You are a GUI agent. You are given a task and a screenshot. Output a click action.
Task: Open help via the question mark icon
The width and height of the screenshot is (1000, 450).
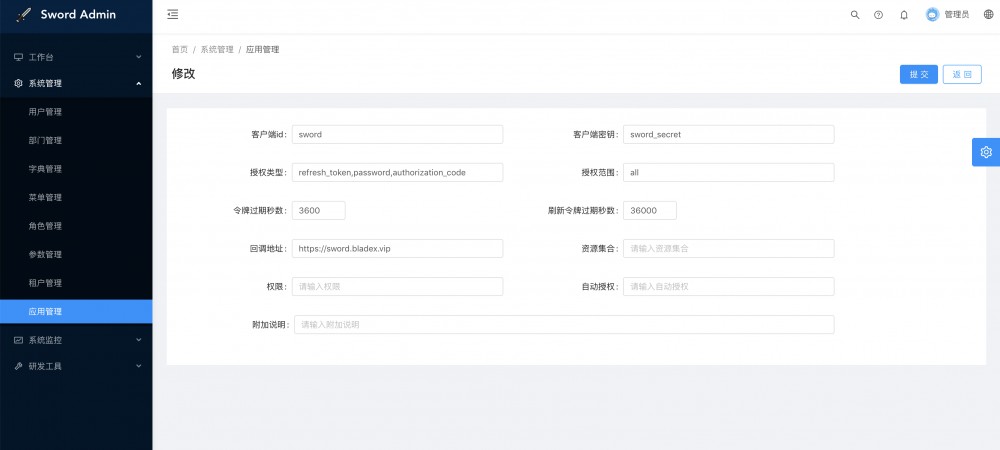point(879,15)
